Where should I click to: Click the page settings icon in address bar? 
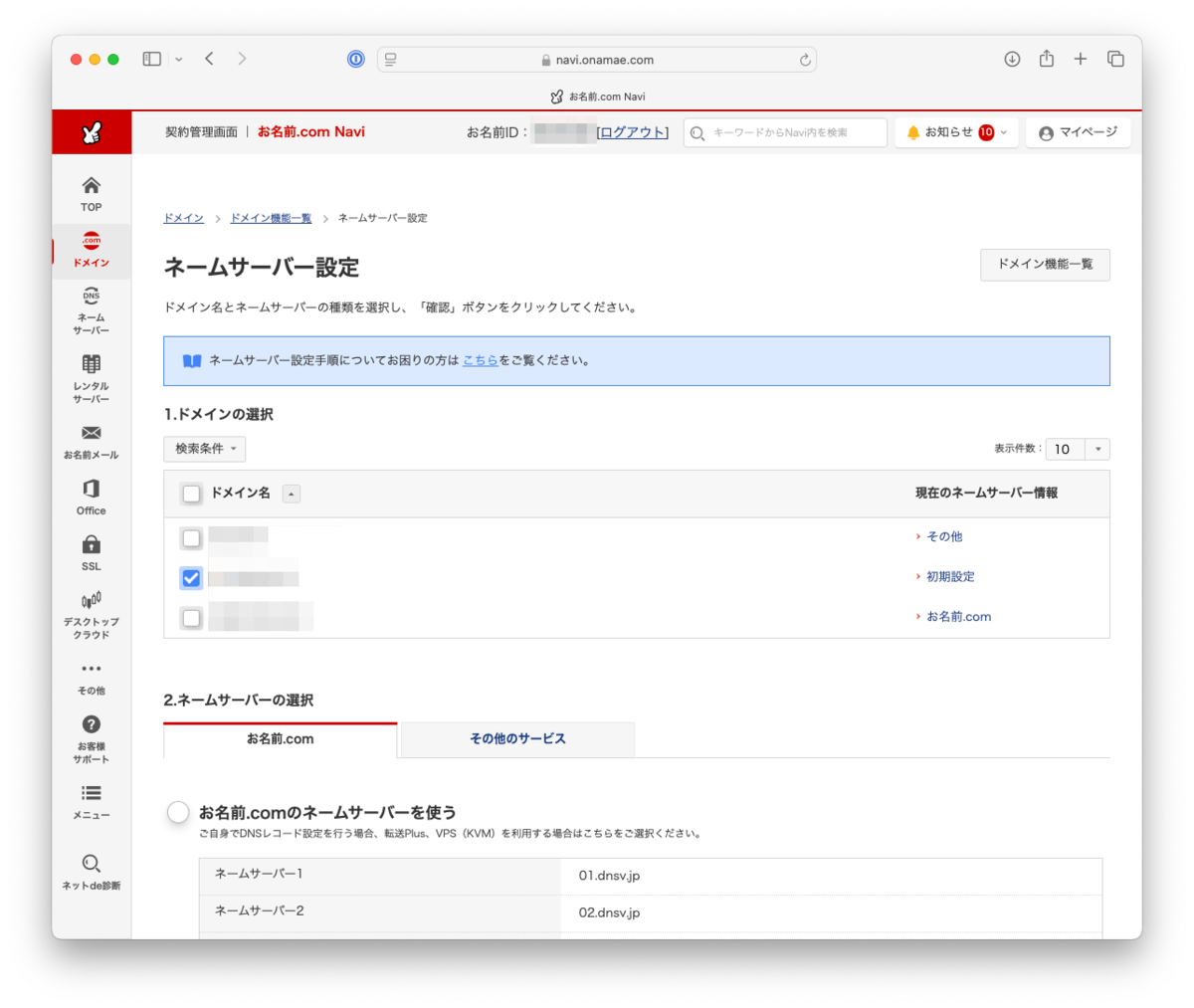pyautogui.click(x=390, y=60)
